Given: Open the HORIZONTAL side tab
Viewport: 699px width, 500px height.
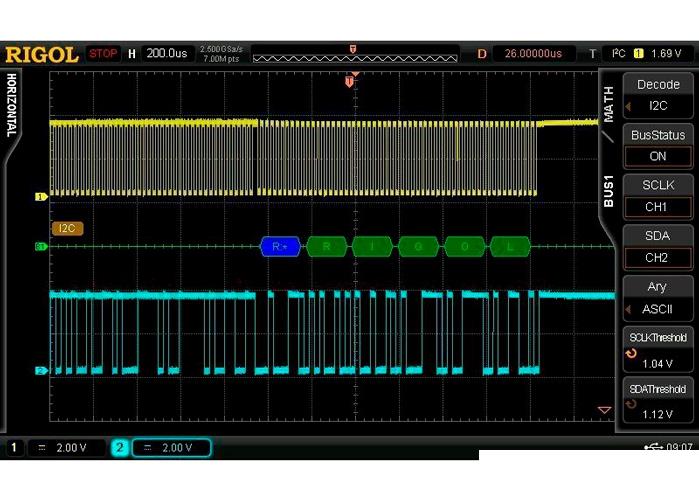Looking at the screenshot, I should tap(12, 105).
